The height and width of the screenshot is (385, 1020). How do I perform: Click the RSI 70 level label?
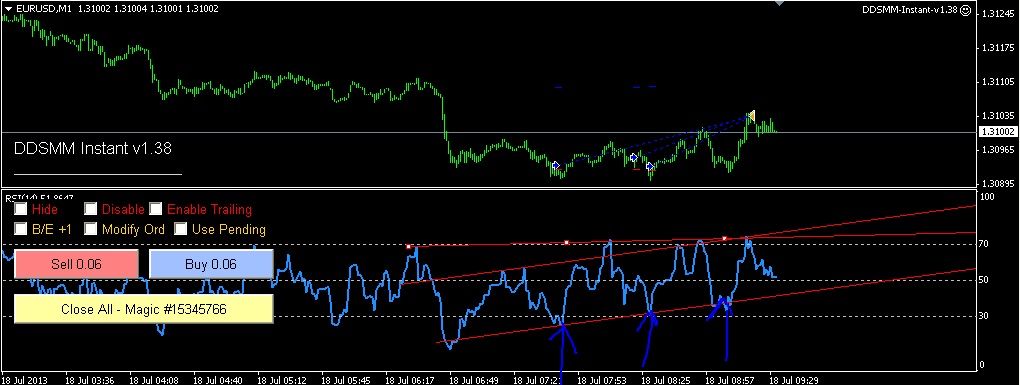pos(984,244)
